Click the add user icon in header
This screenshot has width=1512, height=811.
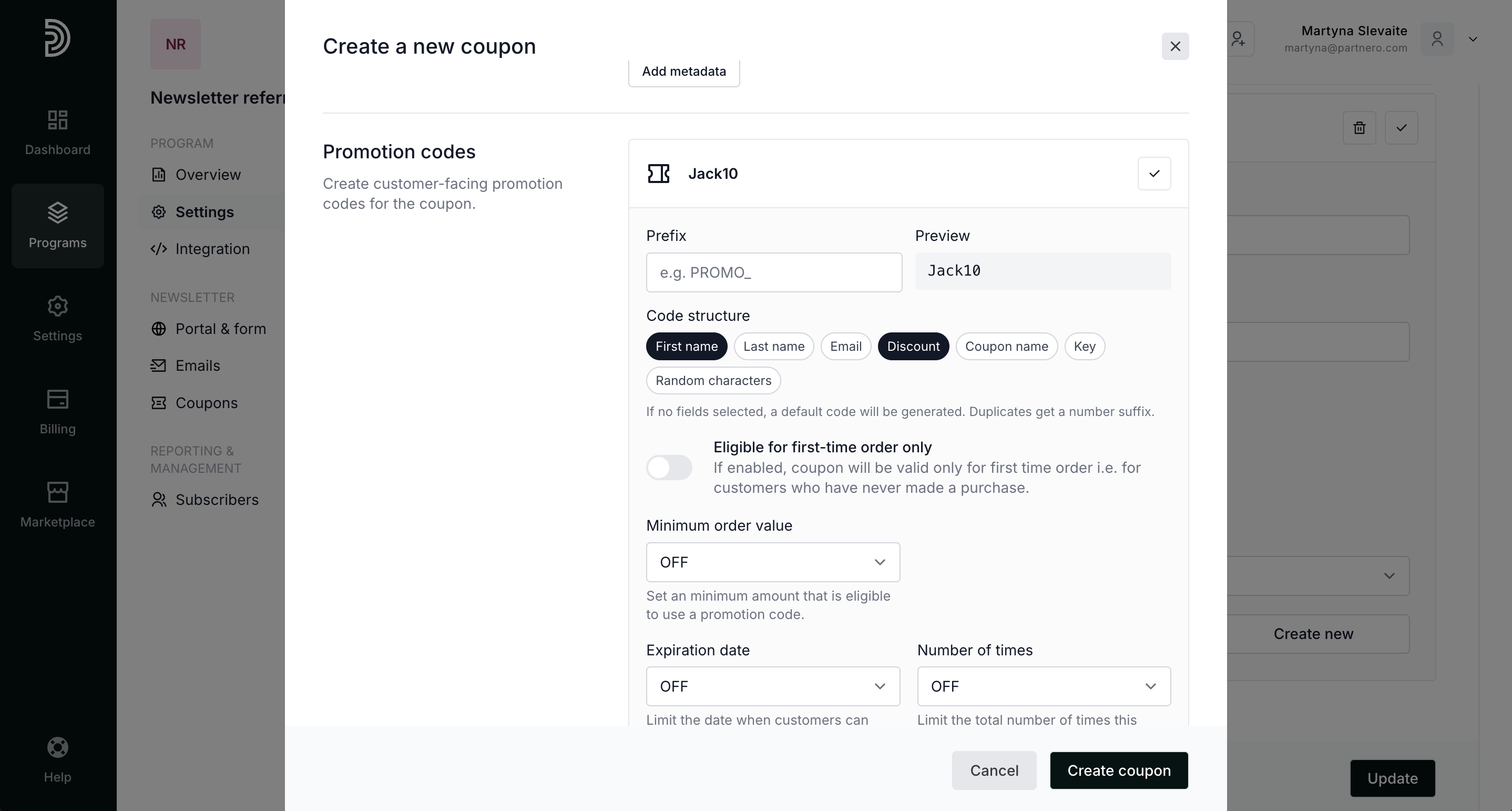point(1238,39)
